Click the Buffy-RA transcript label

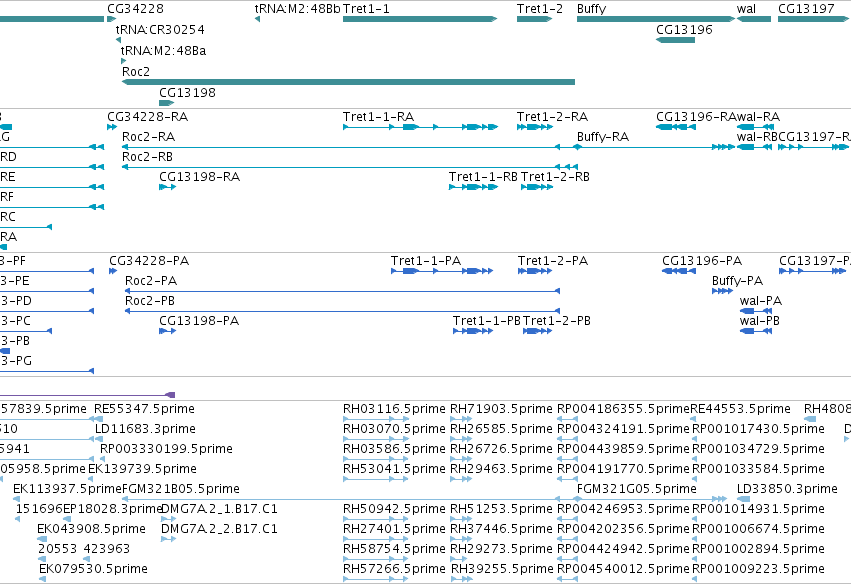[x=602, y=137]
